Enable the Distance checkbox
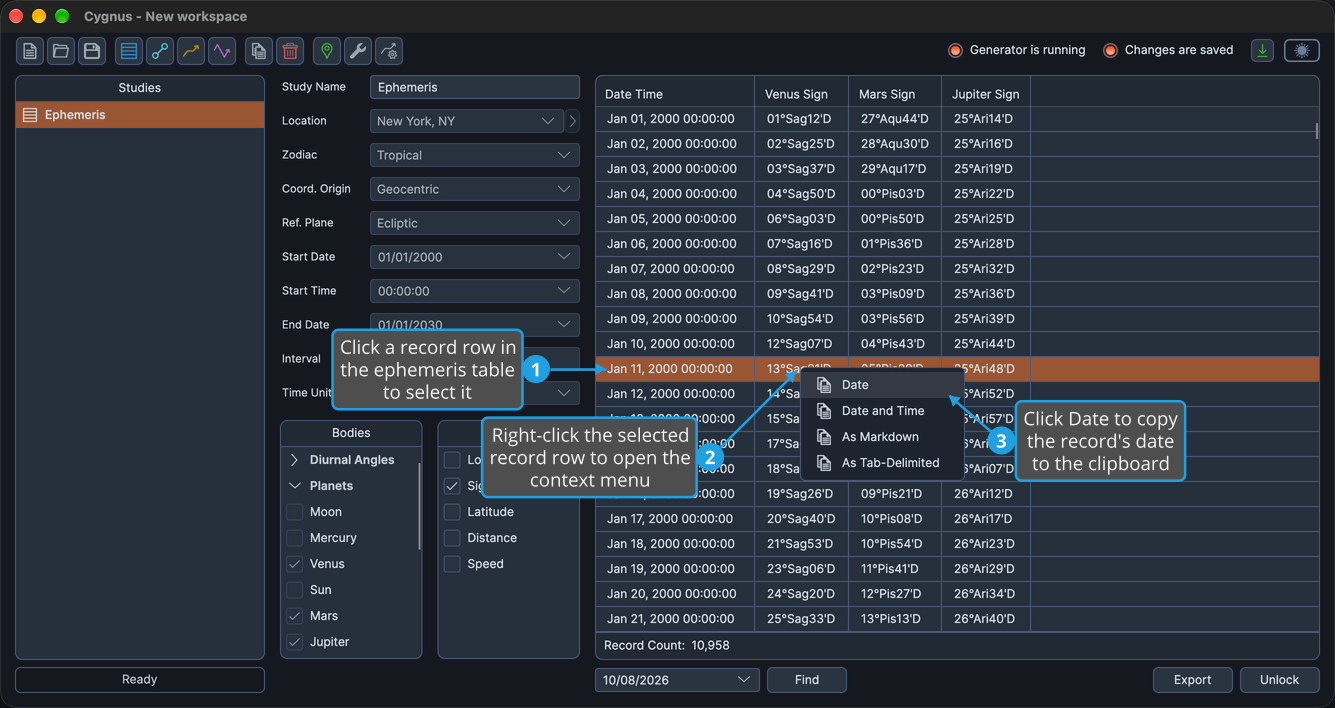 click(x=452, y=538)
